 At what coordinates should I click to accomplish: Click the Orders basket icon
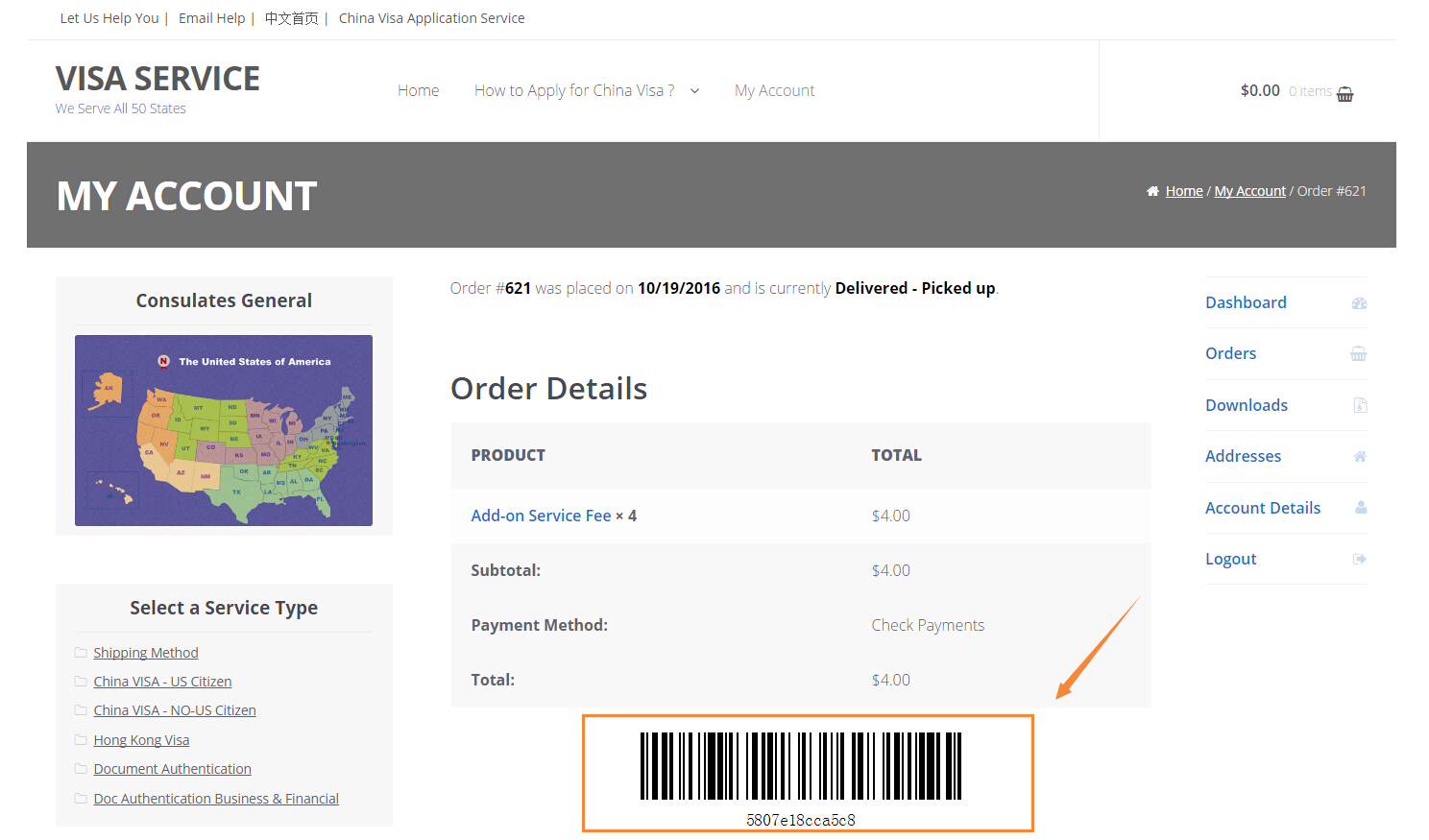1359,354
